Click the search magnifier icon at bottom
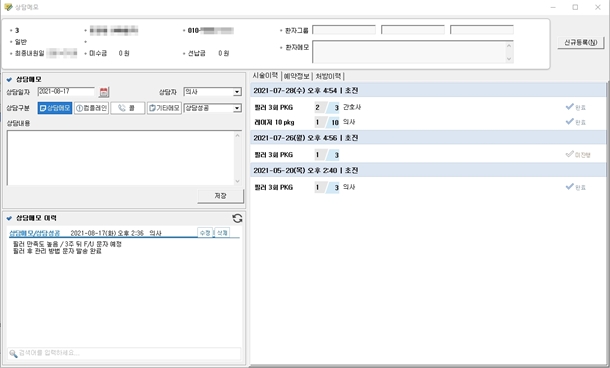This screenshot has width=610, height=368. point(13,353)
